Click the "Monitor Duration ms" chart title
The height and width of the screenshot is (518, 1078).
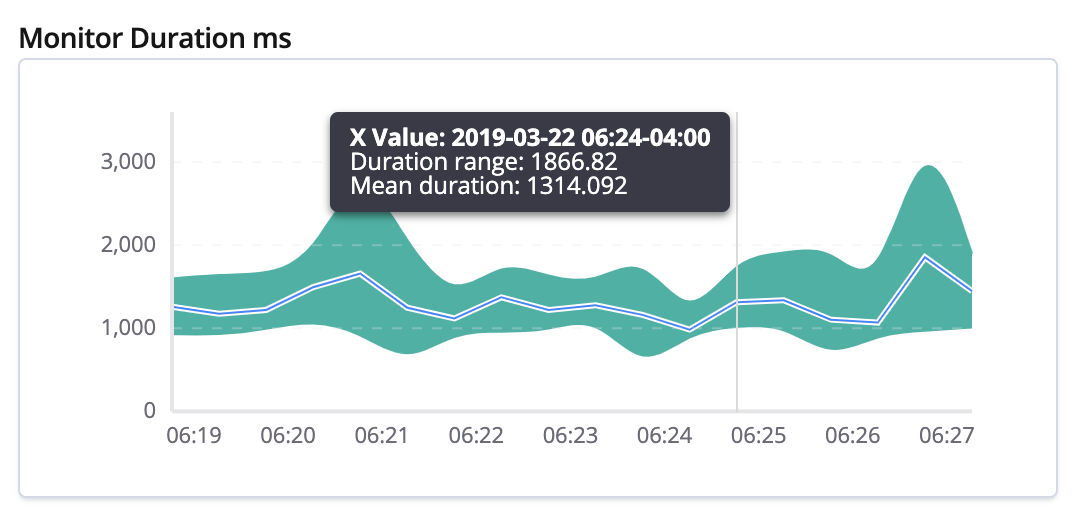tap(155, 39)
